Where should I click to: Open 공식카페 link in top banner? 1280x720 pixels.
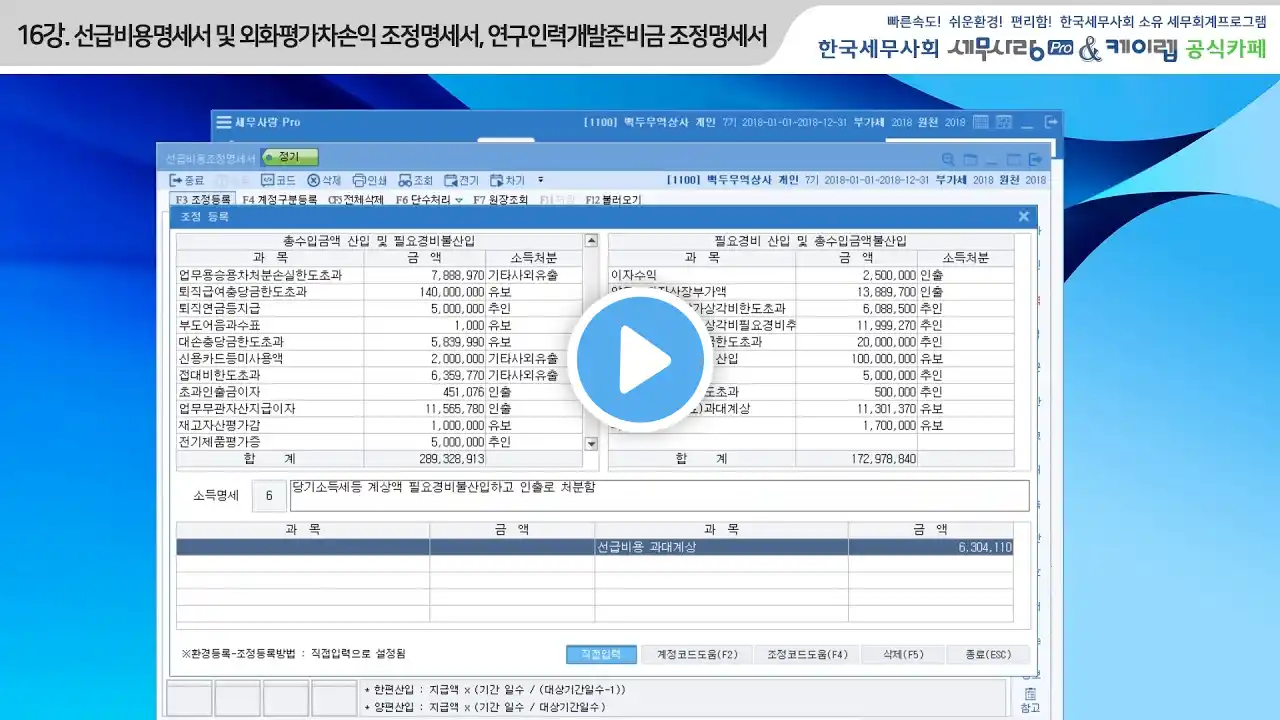[x=1225, y=49]
